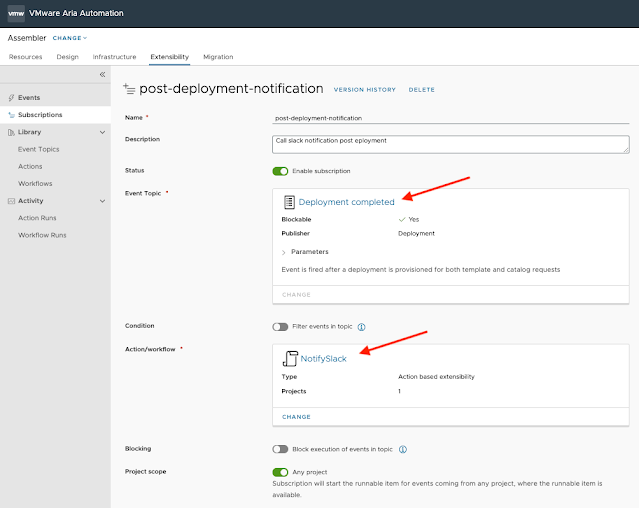Click the subscription icon beside page title
The image size is (639, 508).
(x=129, y=88)
